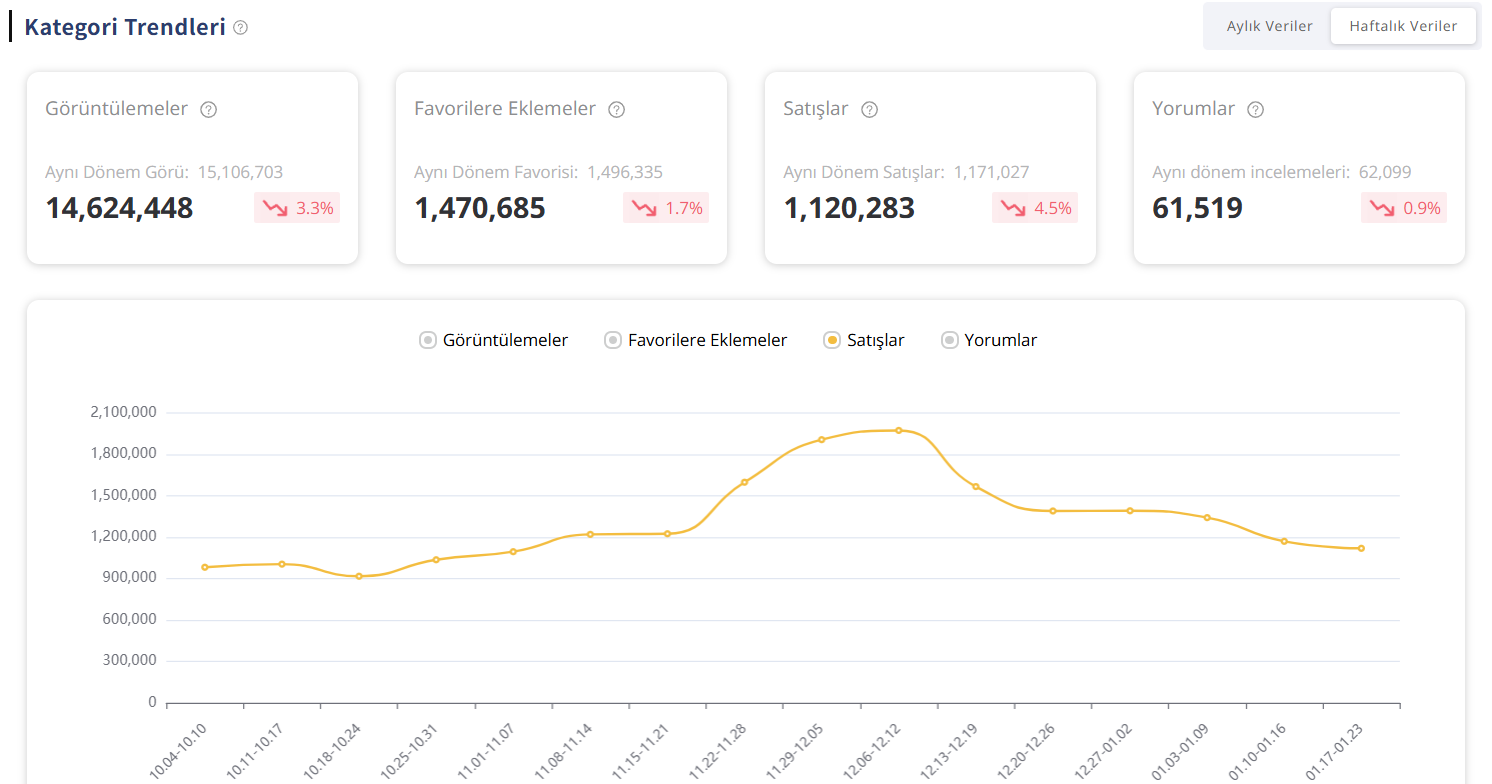
Task: Show the Yorumlar series in chart legend
Action: click(989, 340)
